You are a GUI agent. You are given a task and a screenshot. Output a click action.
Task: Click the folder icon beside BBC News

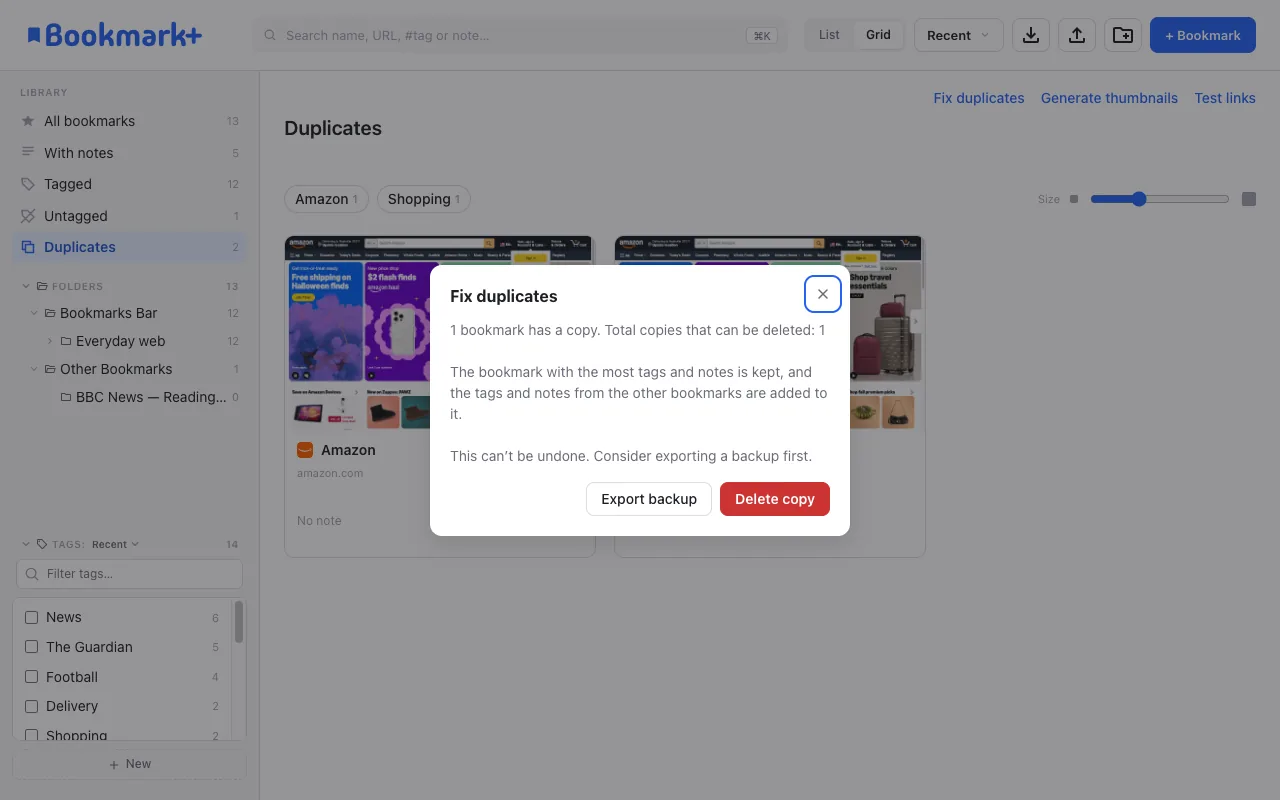coord(66,397)
